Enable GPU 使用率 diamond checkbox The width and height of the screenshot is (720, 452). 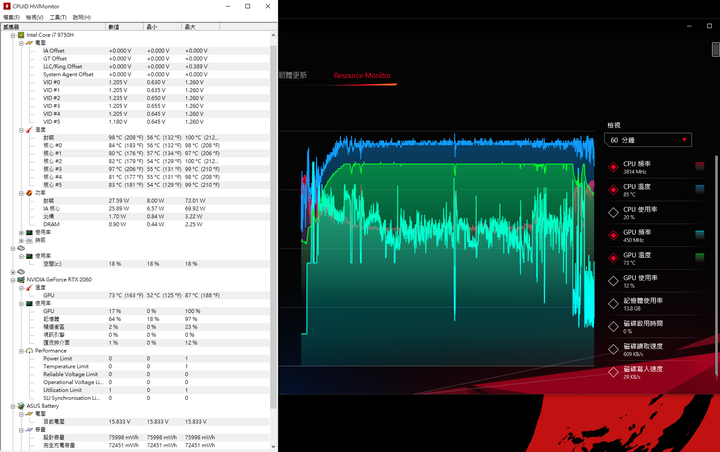click(613, 281)
